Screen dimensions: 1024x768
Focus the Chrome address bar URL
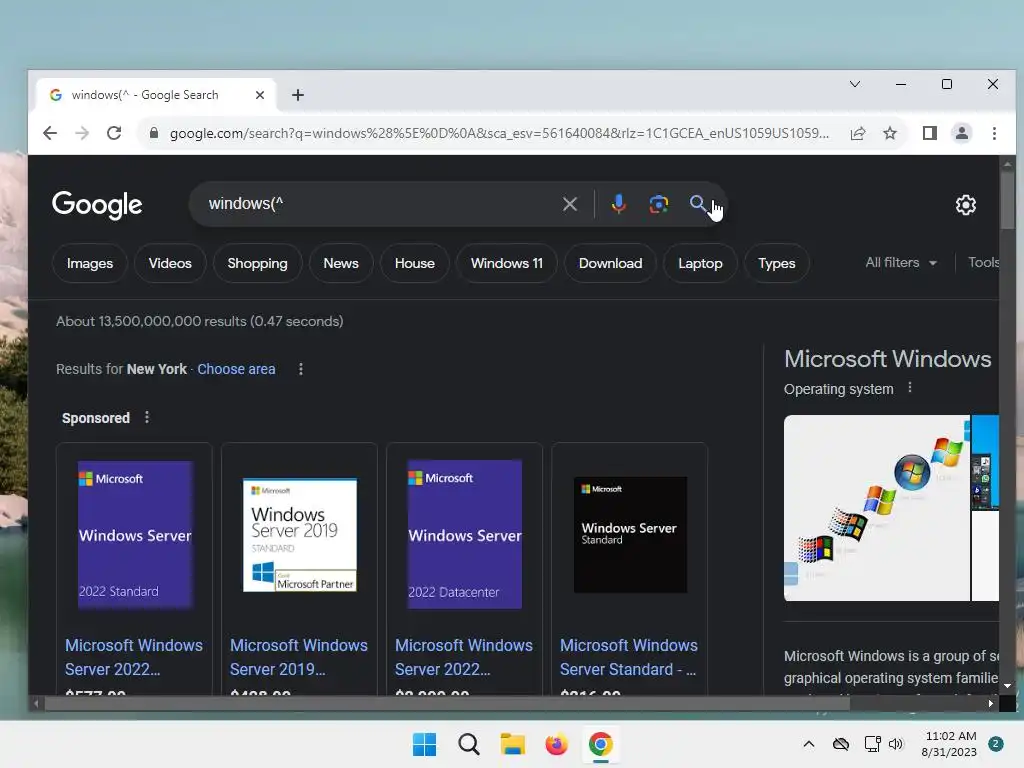(x=499, y=133)
